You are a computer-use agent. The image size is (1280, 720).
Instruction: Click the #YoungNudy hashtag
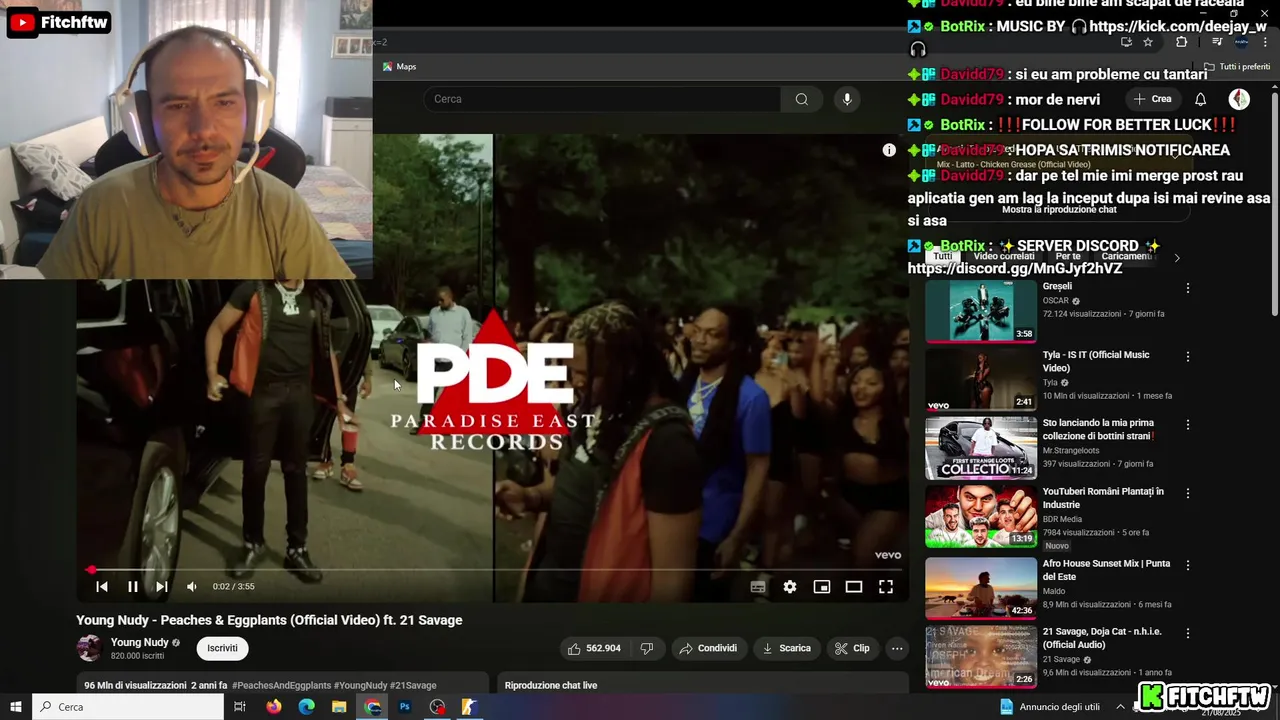pyautogui.click(x=360, y=686)
